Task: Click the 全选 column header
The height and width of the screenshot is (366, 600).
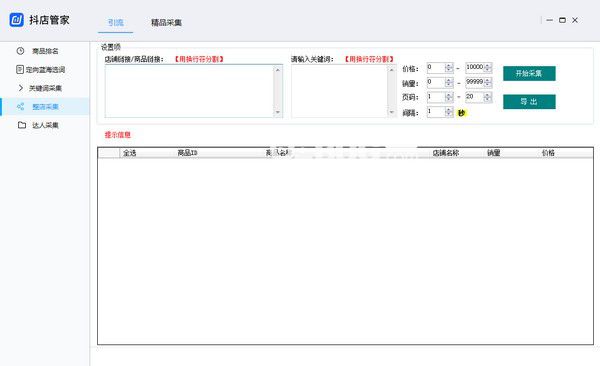Action: [x=130, y=153]
